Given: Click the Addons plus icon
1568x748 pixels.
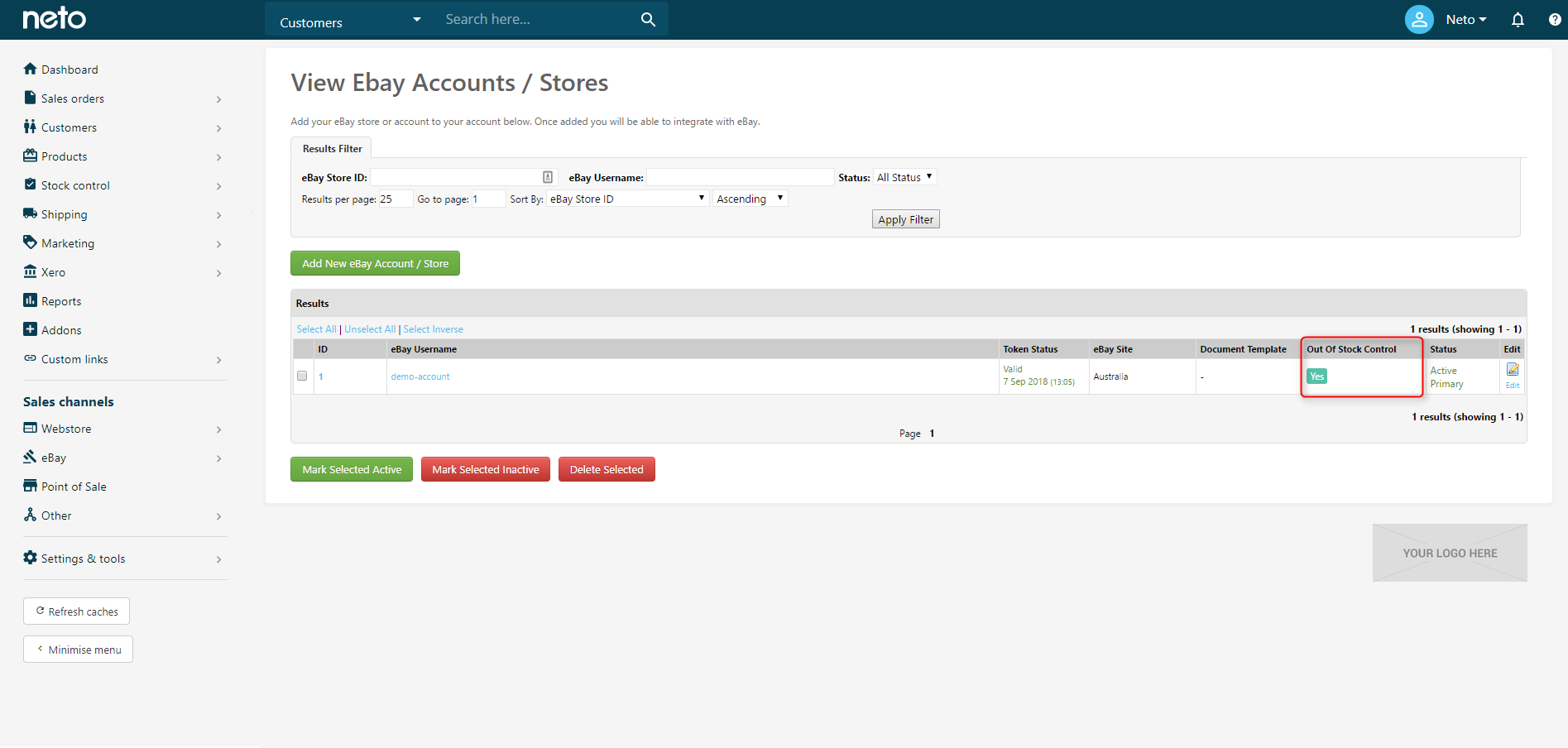Looking at the screenshot, I should click(x=31, y=329).
